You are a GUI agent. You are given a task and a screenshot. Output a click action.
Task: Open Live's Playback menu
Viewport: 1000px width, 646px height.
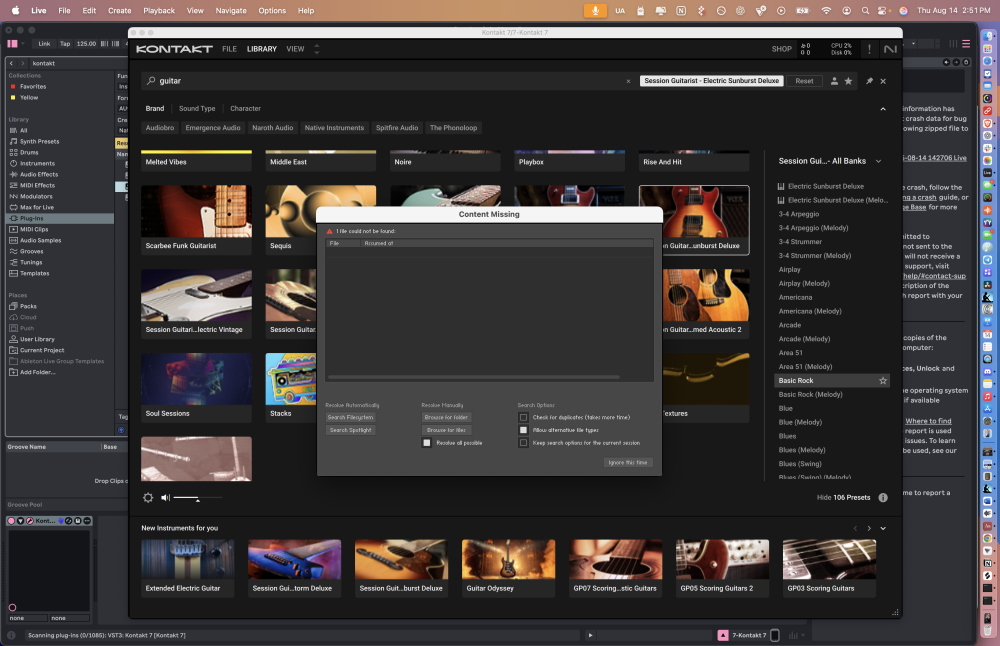coord(159,11)
